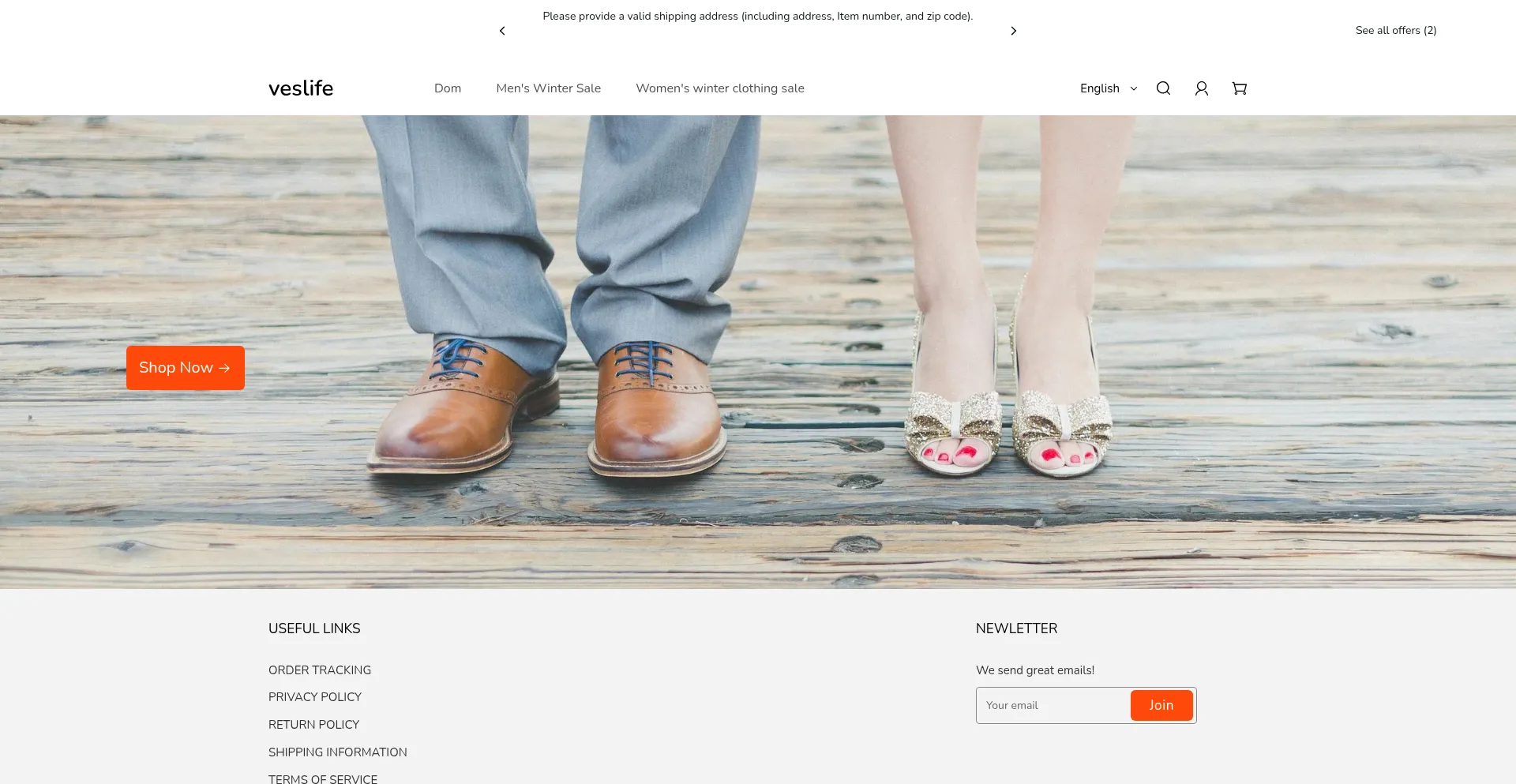Open Men's Winter Sale menu
Screen dimensions: 1516x784
(x=548, y=88)
